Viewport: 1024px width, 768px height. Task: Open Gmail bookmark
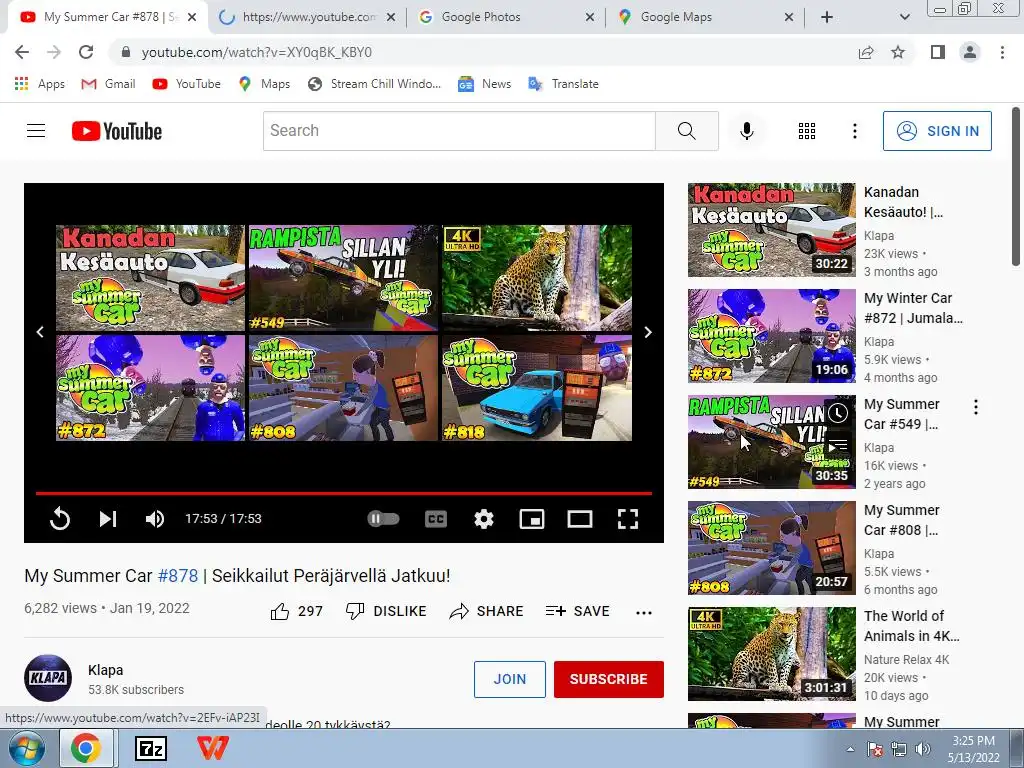[x=108, y=84]
